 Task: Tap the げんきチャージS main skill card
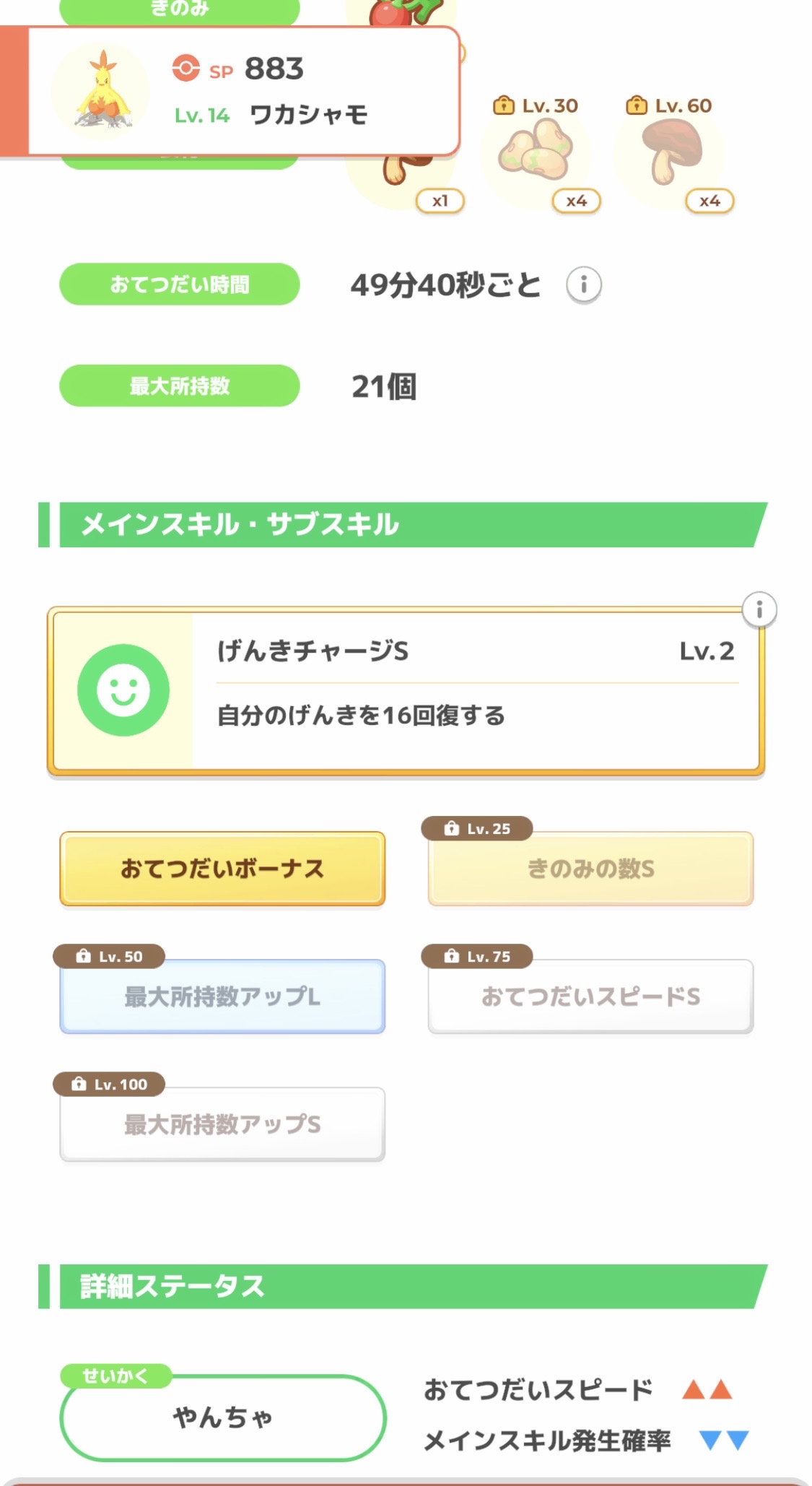(462, 691)
